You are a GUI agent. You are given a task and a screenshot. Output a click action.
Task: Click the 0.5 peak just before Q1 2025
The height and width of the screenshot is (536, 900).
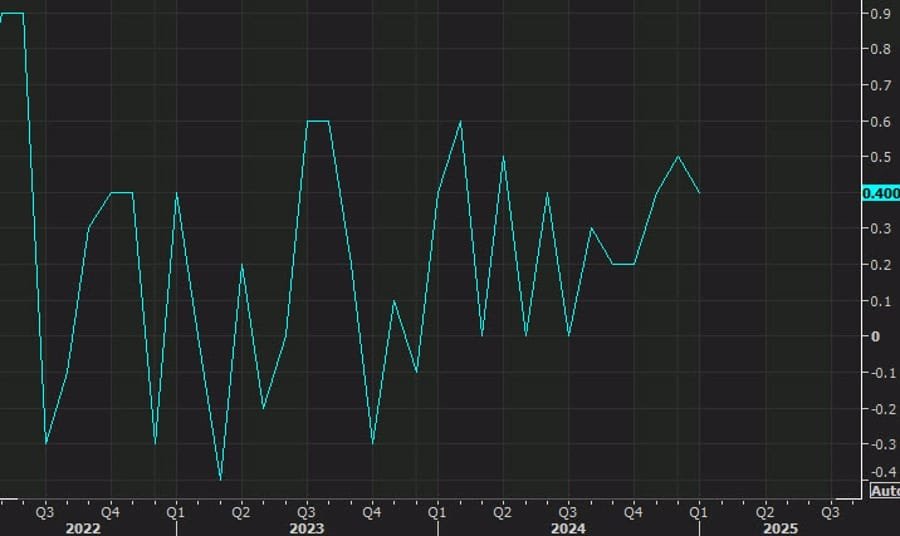coord(678,157)
